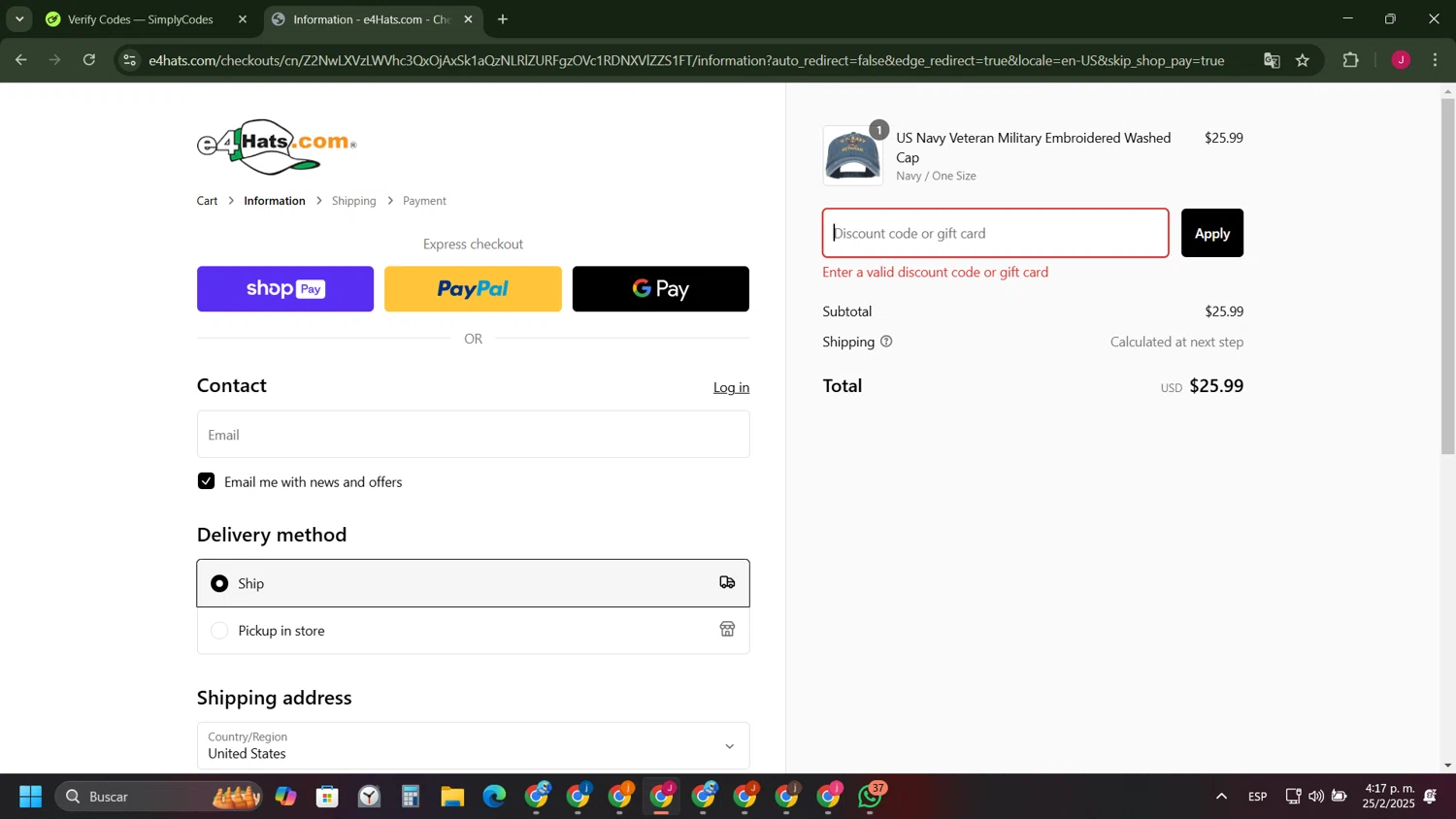Open the Windows Start menu
Screen dimensions: 1456x819
click(30, 797)
